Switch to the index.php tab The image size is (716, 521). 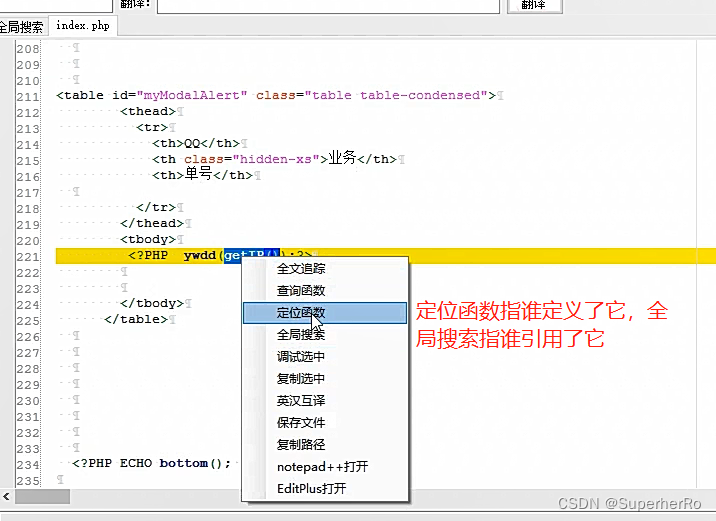tap(83, 26)
